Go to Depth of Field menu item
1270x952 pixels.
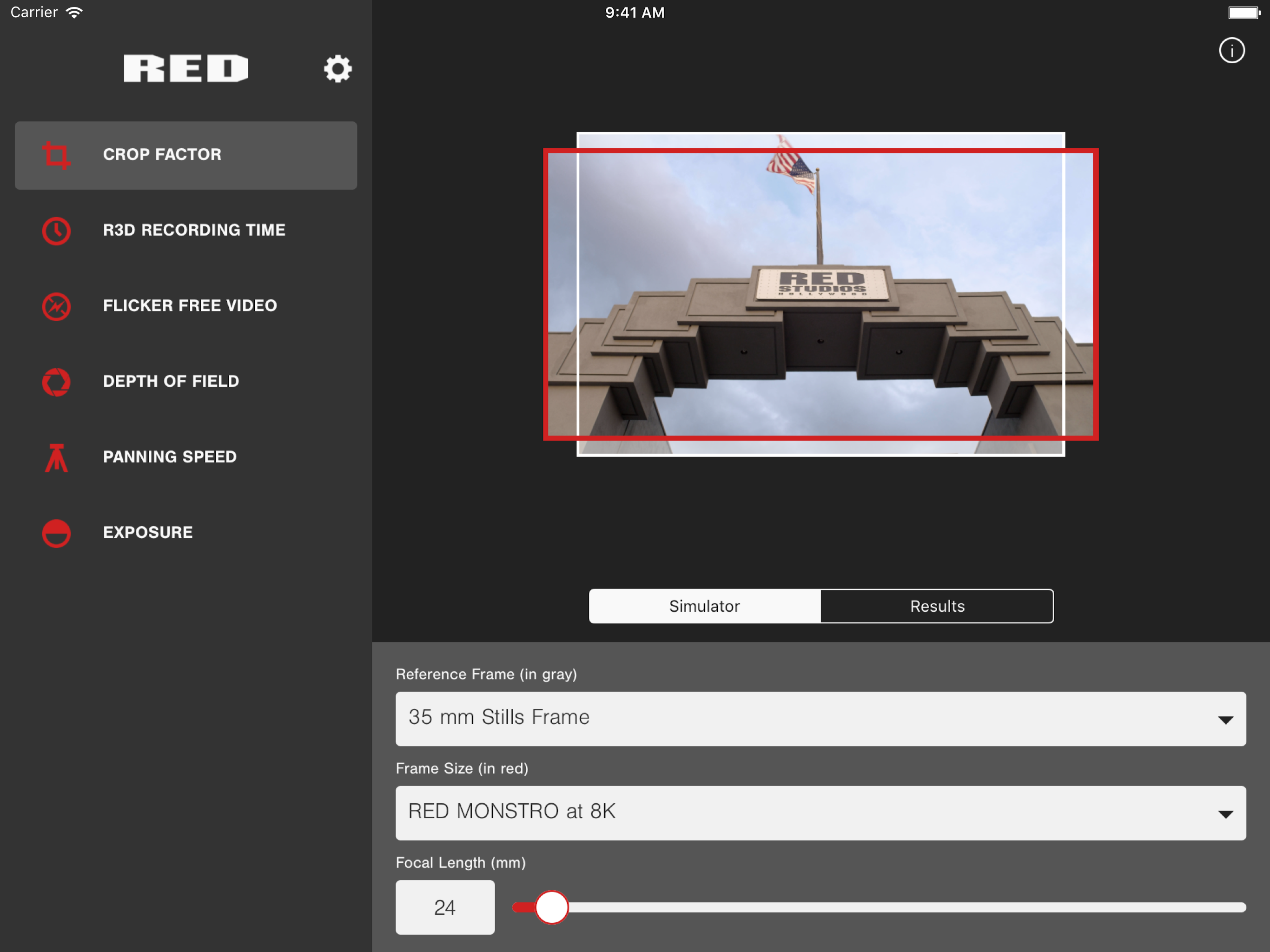[171, 381]
